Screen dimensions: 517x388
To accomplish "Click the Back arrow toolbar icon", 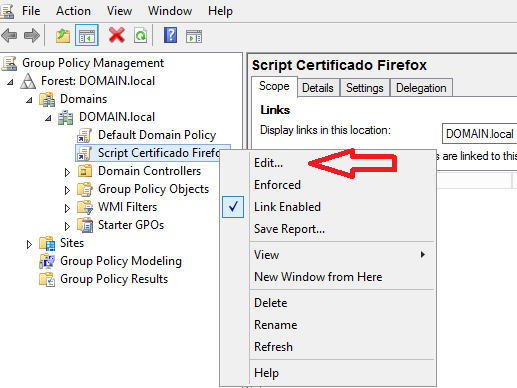I will click(x=9, y=35).
